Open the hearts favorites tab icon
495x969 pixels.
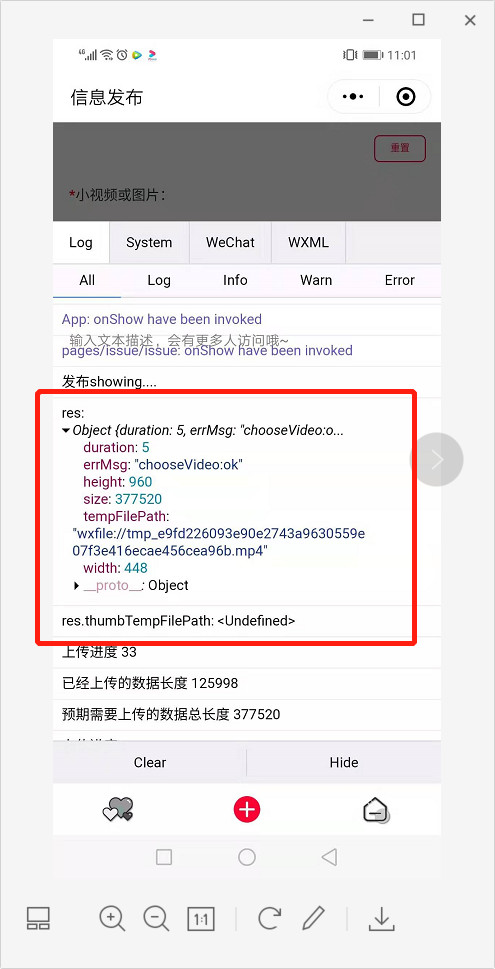tap(118, 809)
